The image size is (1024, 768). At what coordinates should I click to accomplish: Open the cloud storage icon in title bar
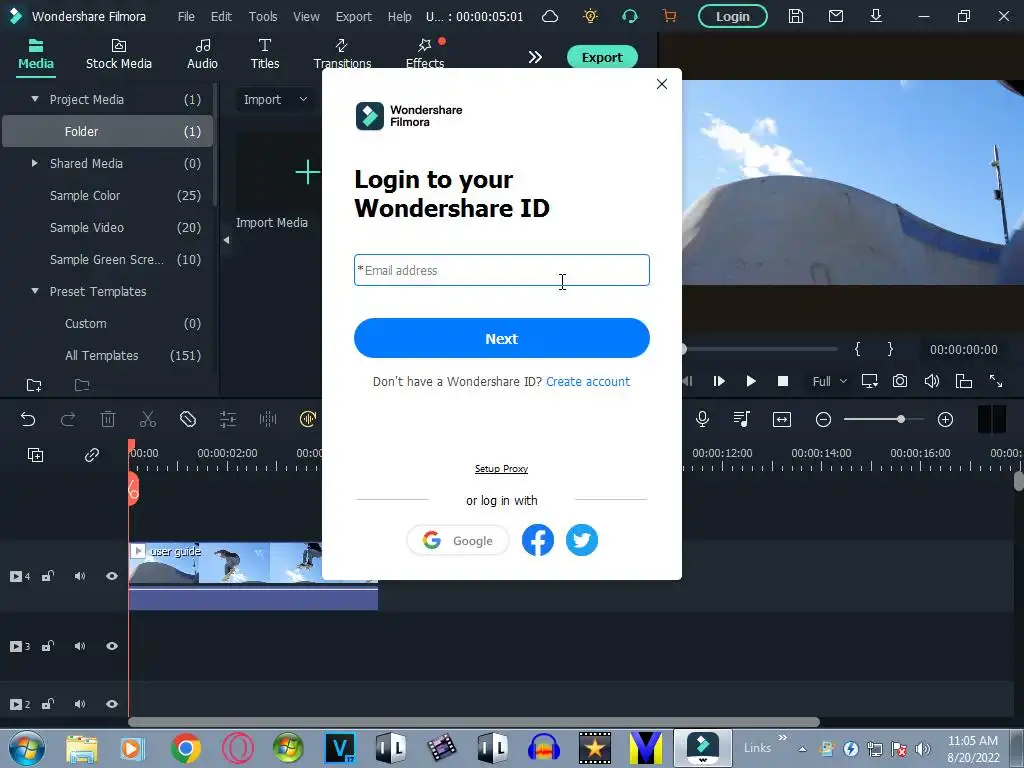pos(550,16)
